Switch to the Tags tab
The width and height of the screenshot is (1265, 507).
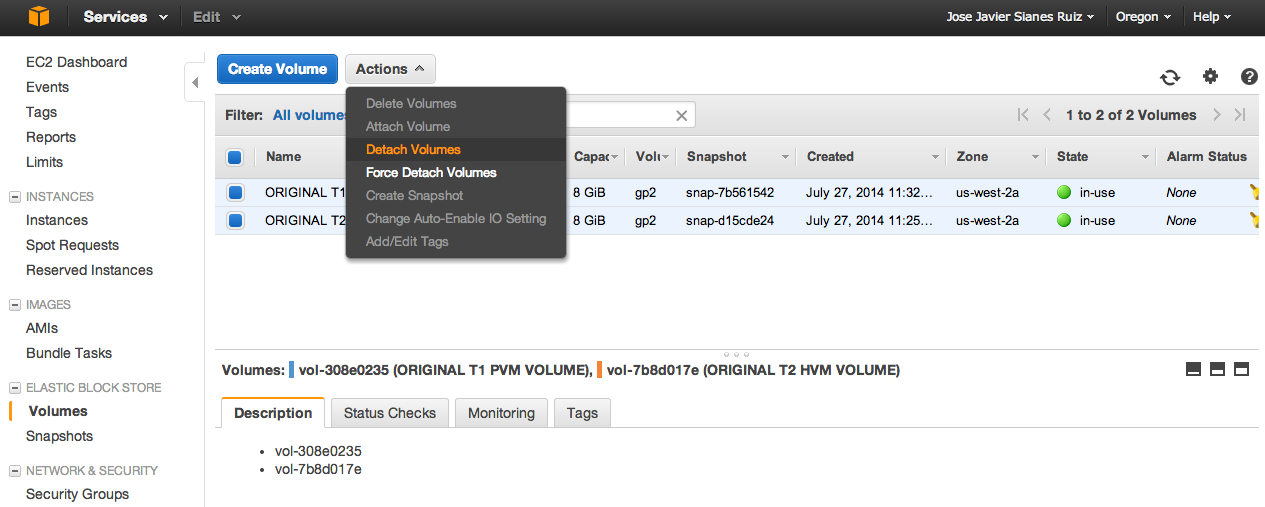[582, 413]
